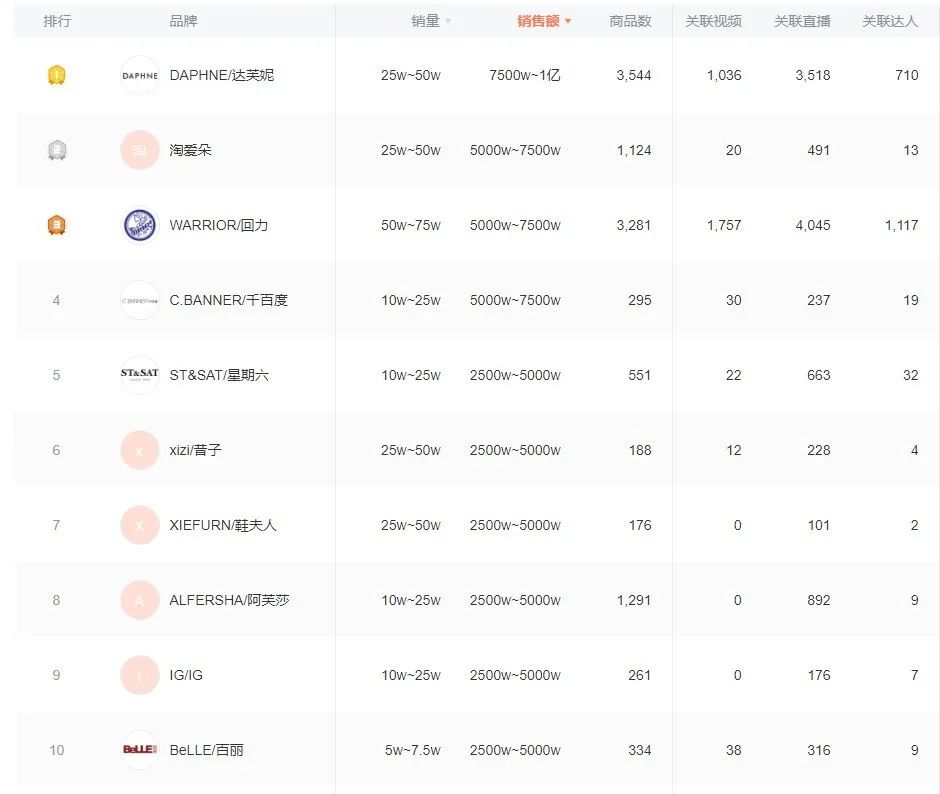The height and width of the screenshot is (794, 940).
Task: Open the 淘爱朵 brand avatar
Action: (x=140, y=150)
